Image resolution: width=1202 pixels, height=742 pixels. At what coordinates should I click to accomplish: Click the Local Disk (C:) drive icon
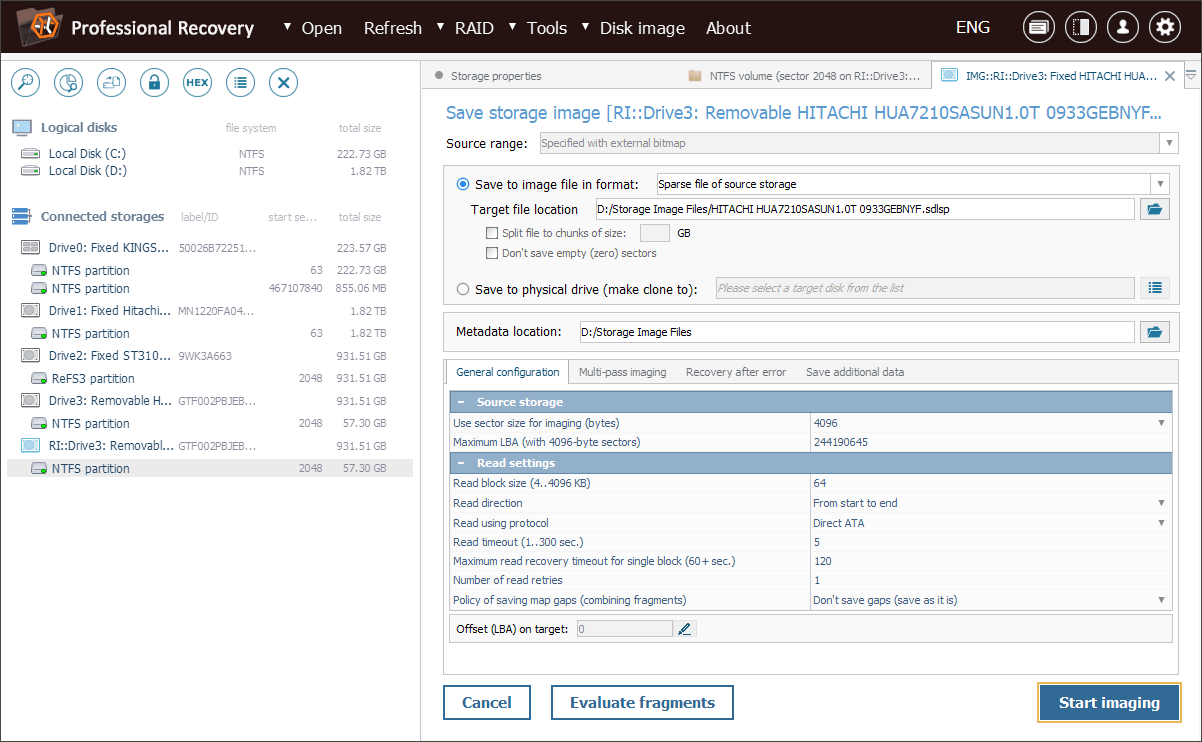(x=31, y=154)
